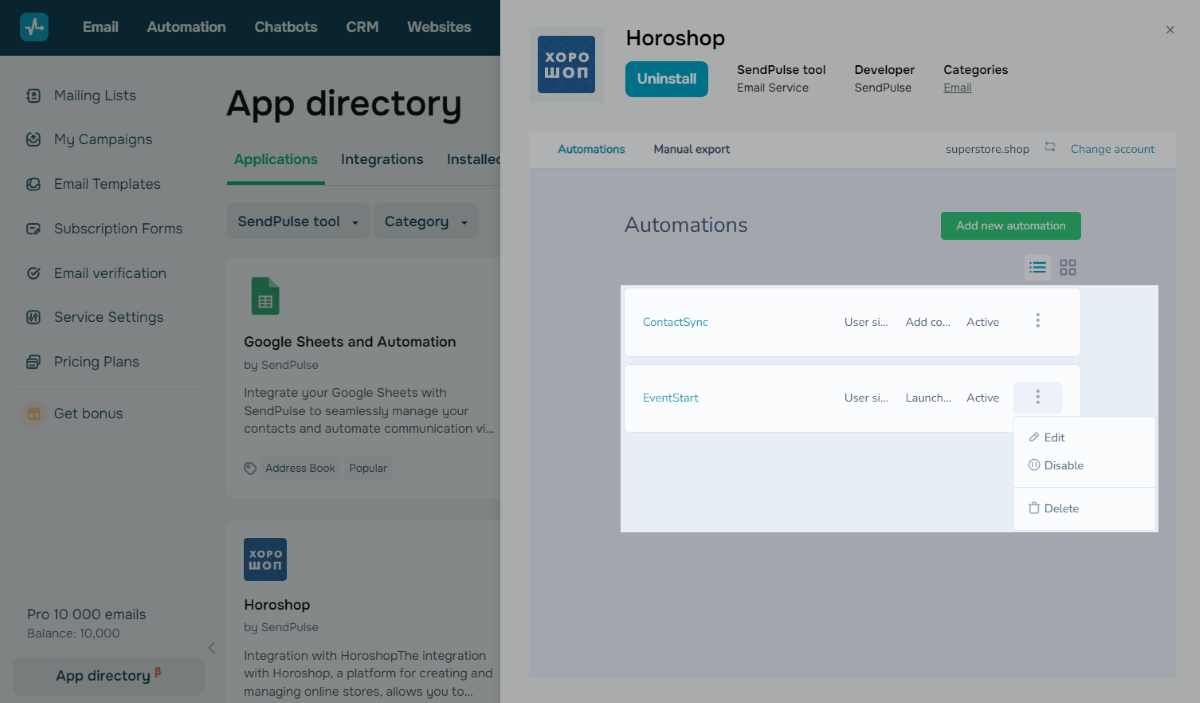Image resolution: width=1200 pixels, height=703 pixels.
Task: Switch to the Applications tab
Action: click(276, 160)
